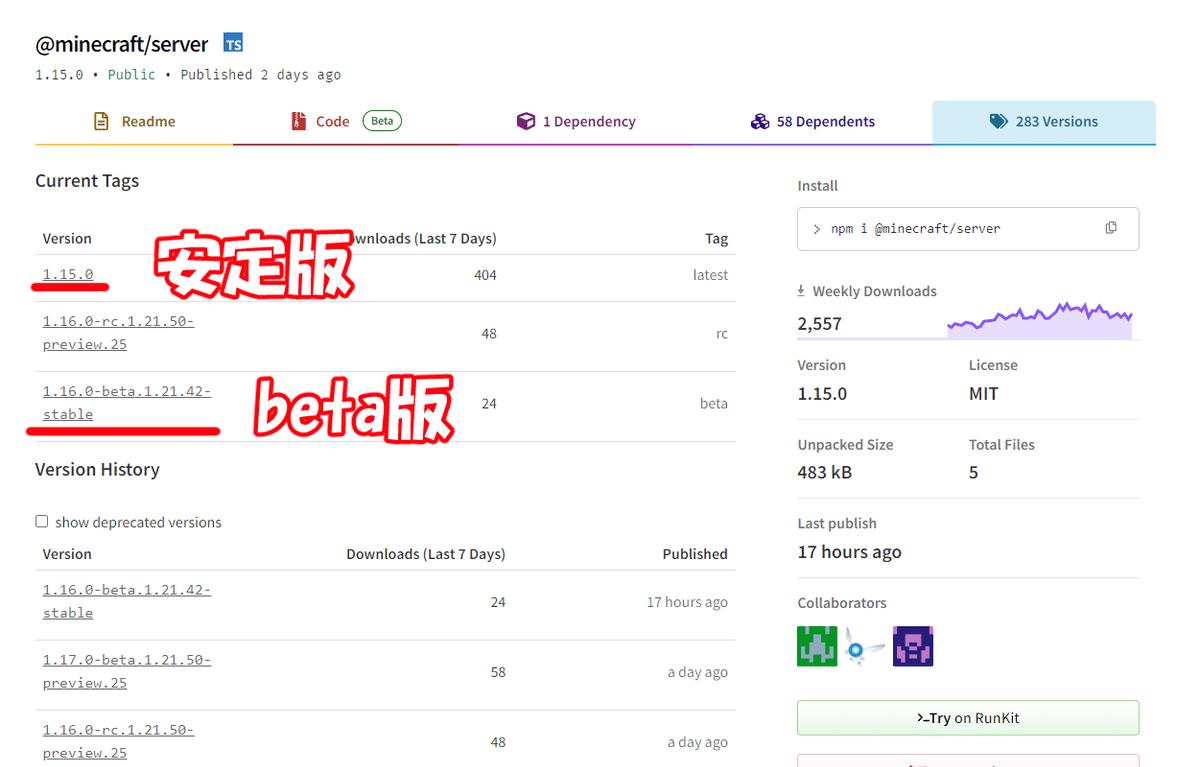Click the Readme document icon
The width and height of the screenshot is (1200, 767).
101,121
